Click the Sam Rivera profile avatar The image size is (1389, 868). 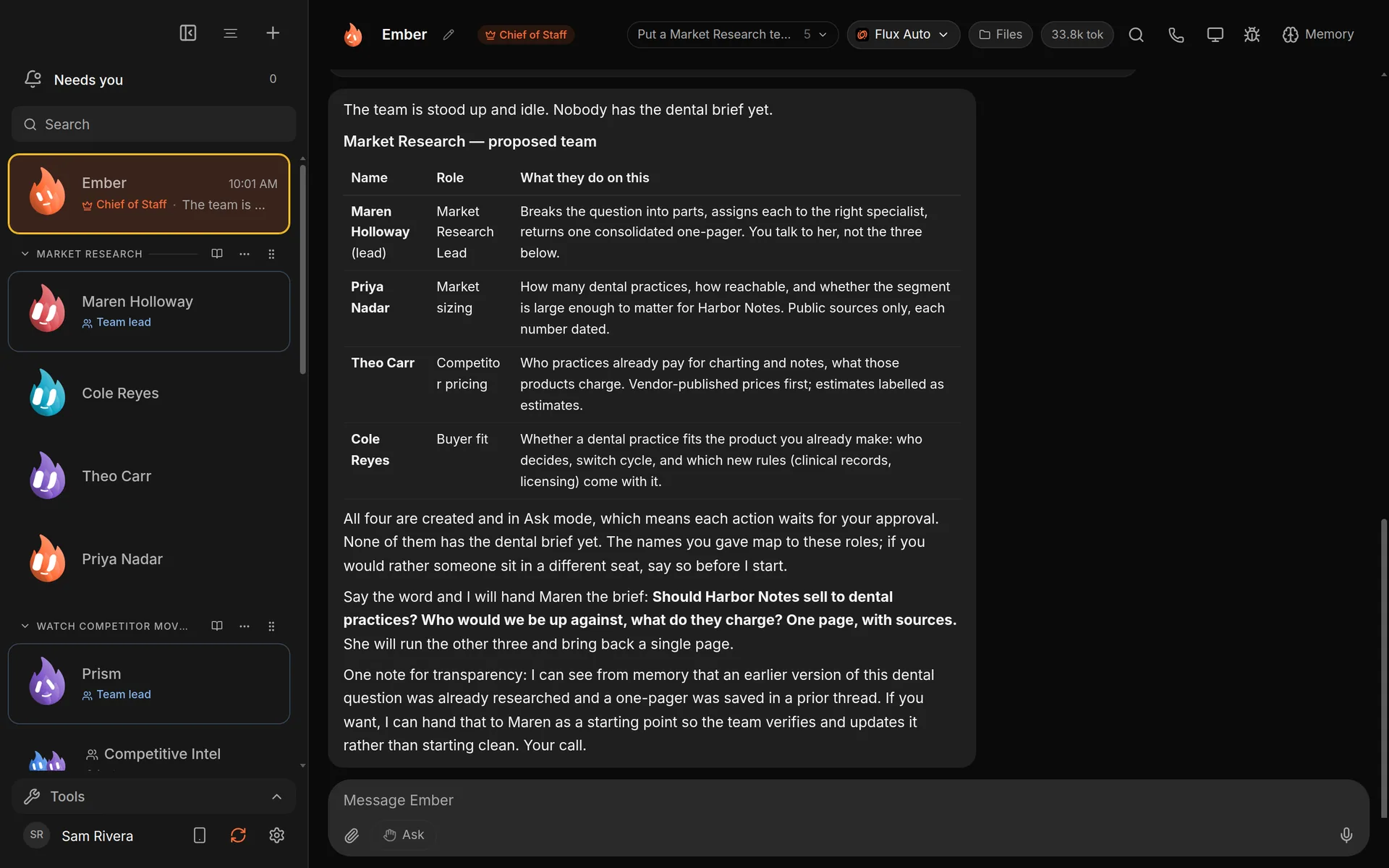(x=37, y=835)
